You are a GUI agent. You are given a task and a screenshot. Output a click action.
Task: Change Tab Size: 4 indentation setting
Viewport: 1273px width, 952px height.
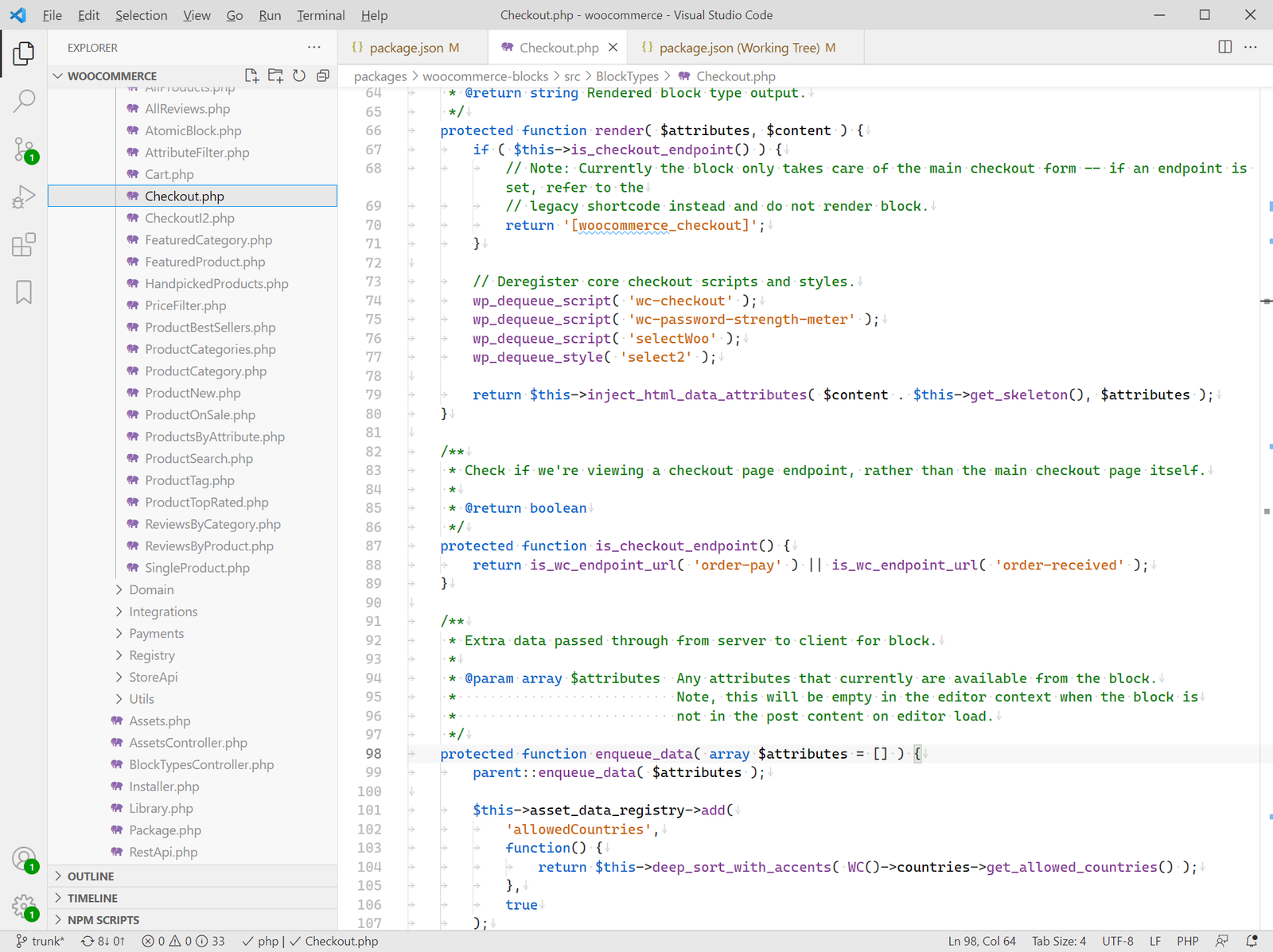pos(1059,941)
